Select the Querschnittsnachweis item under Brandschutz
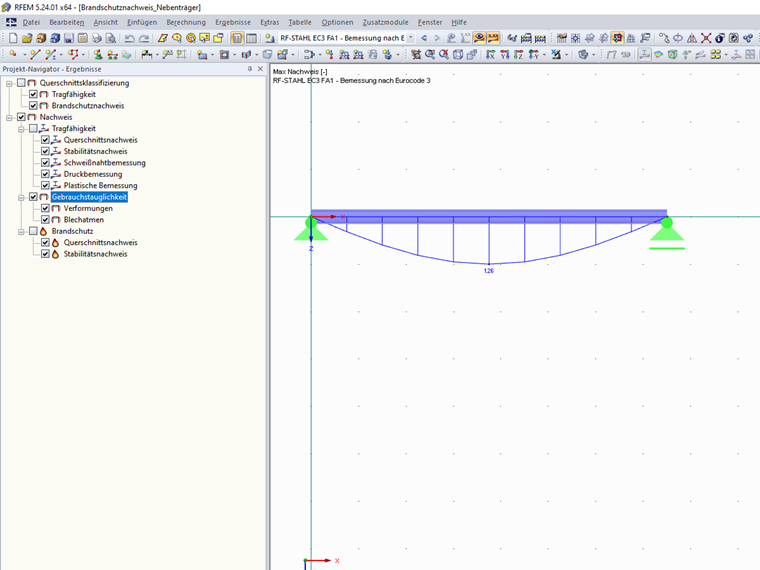Image resolution: width=760 pixels, height=570 pixels. click(100, 242)
